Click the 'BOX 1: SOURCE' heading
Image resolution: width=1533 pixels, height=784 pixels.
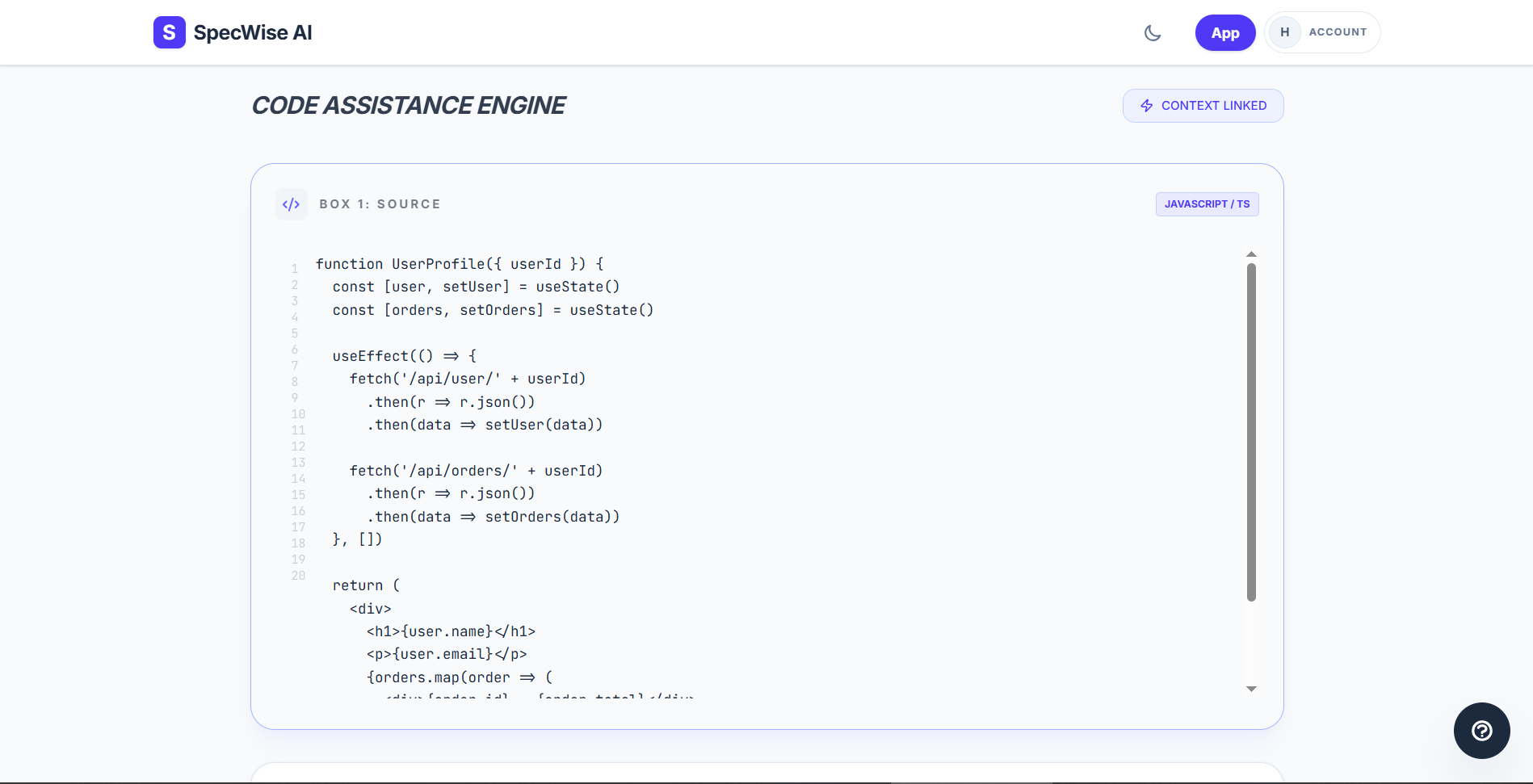380,204
